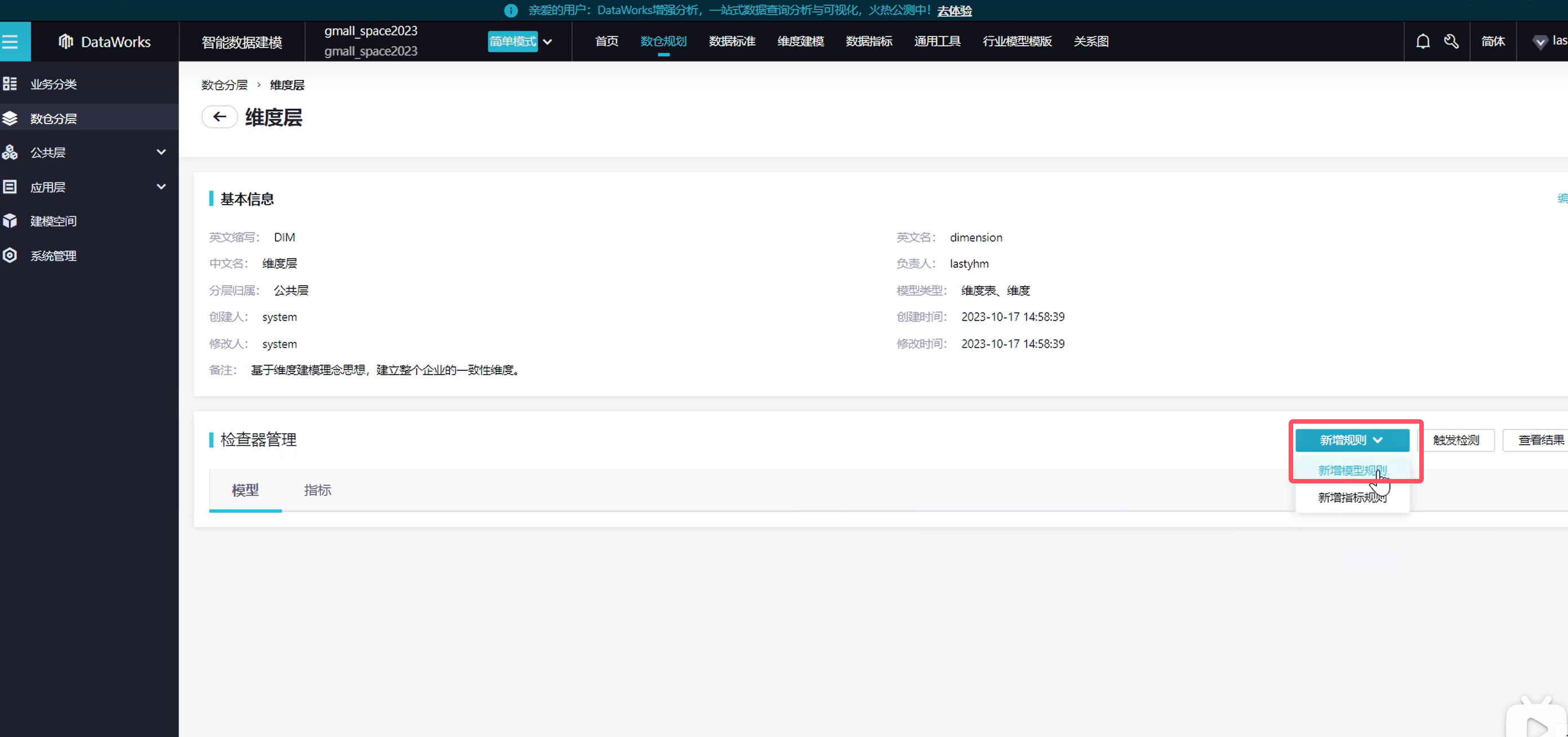Choose 新增模型规则 menu option
This screenshot has width=1568, height=737.
[x=1351, y=470]
